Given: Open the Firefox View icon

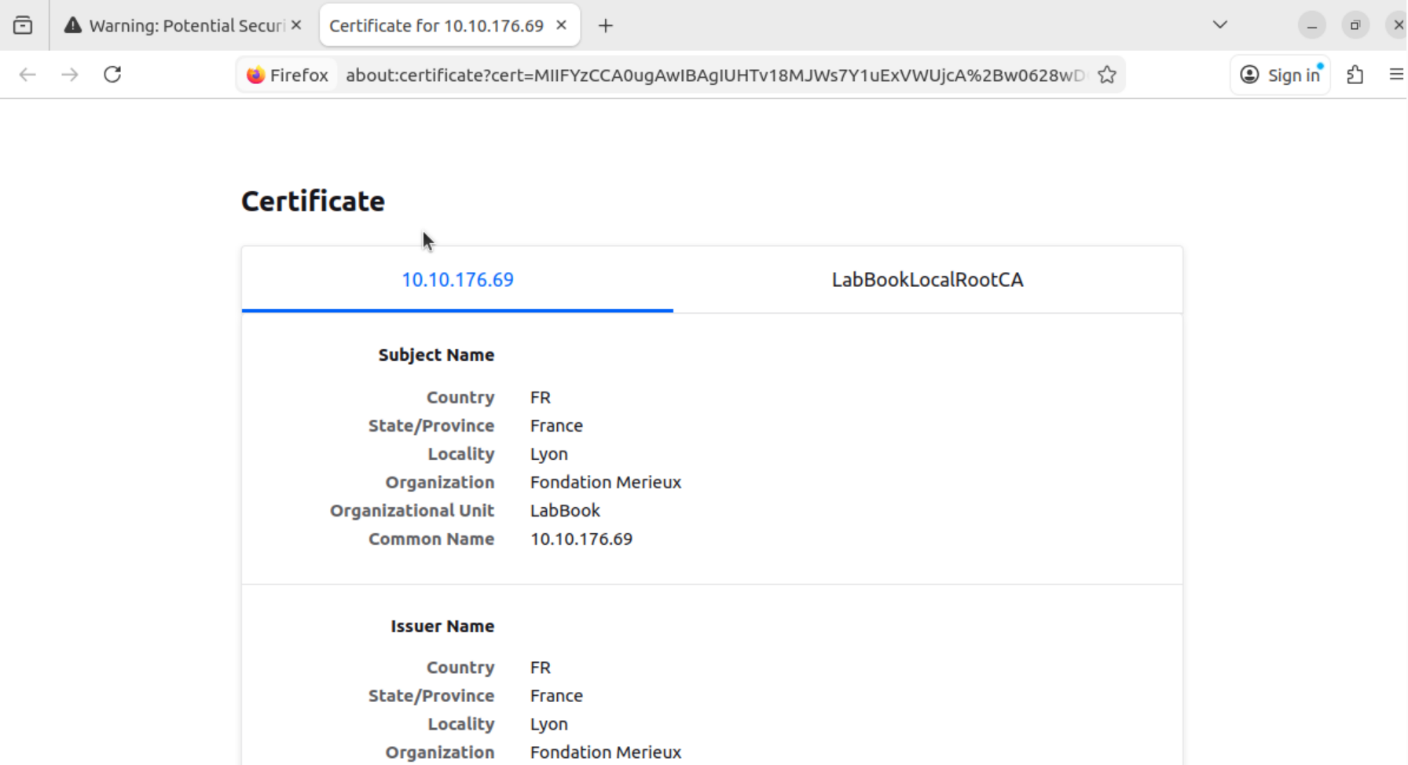Looking at the screenshot, I should click(x=23, y=25).
